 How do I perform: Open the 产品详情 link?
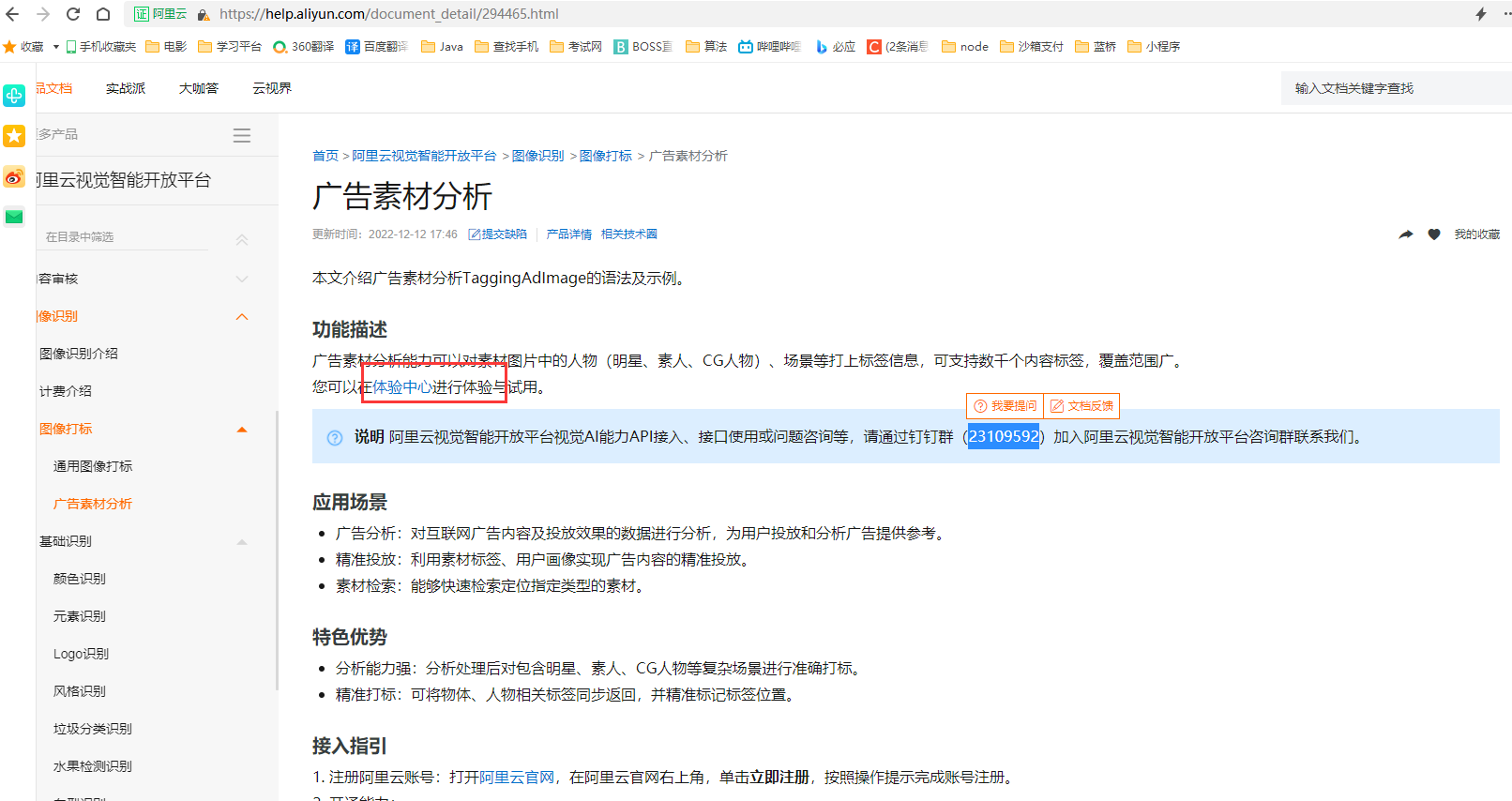(x=569, y=234)
